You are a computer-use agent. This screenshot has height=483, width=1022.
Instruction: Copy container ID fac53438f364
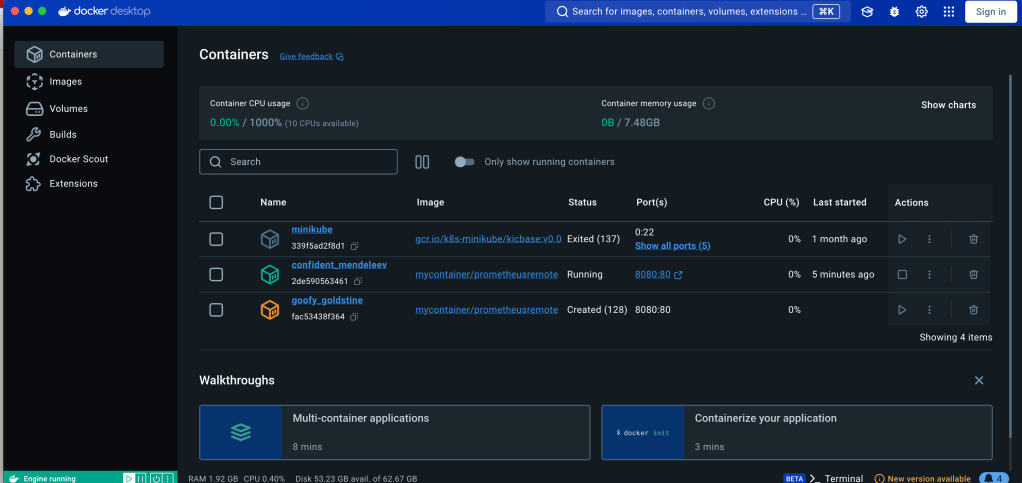coord(354,317)
